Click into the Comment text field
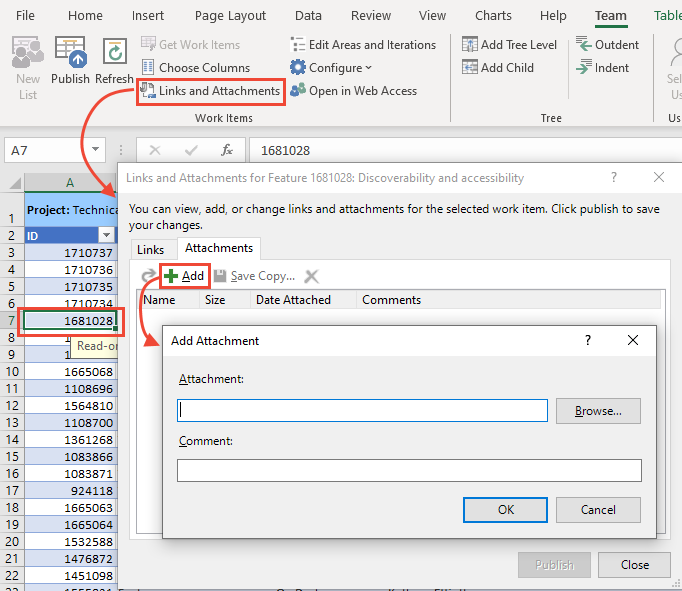The image size is (682, 591). 408,470
